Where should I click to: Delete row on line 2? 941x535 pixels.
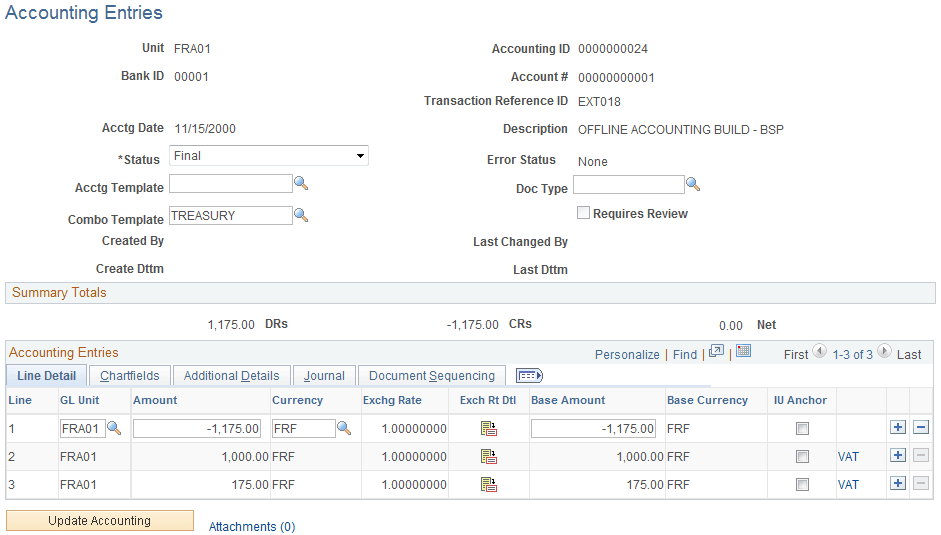(x=921, y=455)
